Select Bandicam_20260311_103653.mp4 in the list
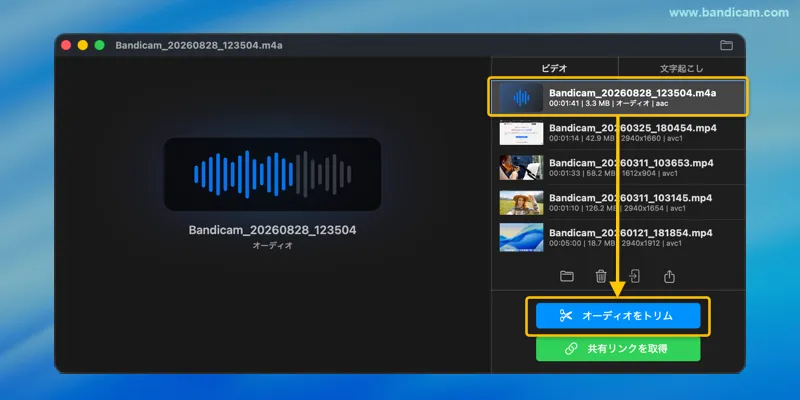 (x=618, y=167)
